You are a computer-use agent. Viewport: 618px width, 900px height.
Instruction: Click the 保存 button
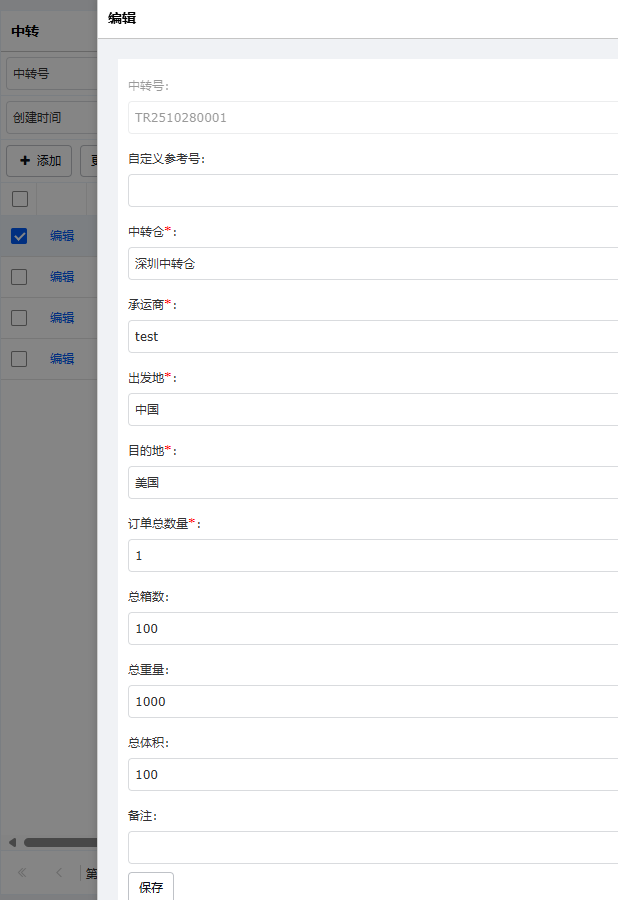click(x=151, y=887)
